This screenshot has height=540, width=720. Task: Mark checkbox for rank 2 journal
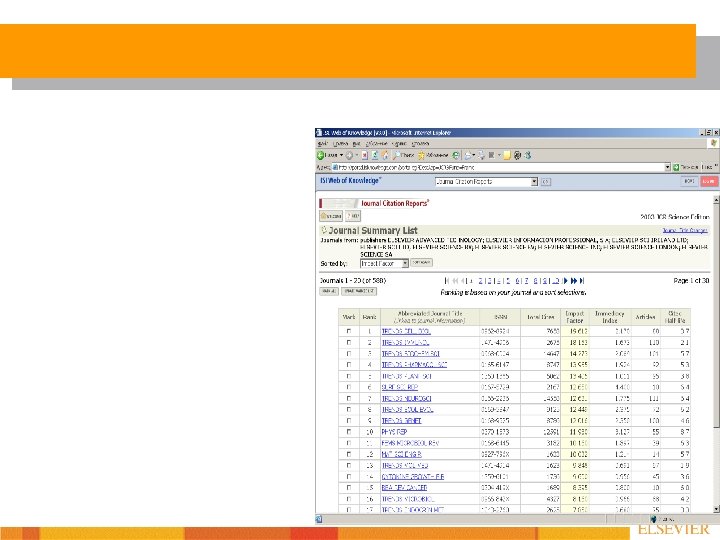(x=349, y=343)
